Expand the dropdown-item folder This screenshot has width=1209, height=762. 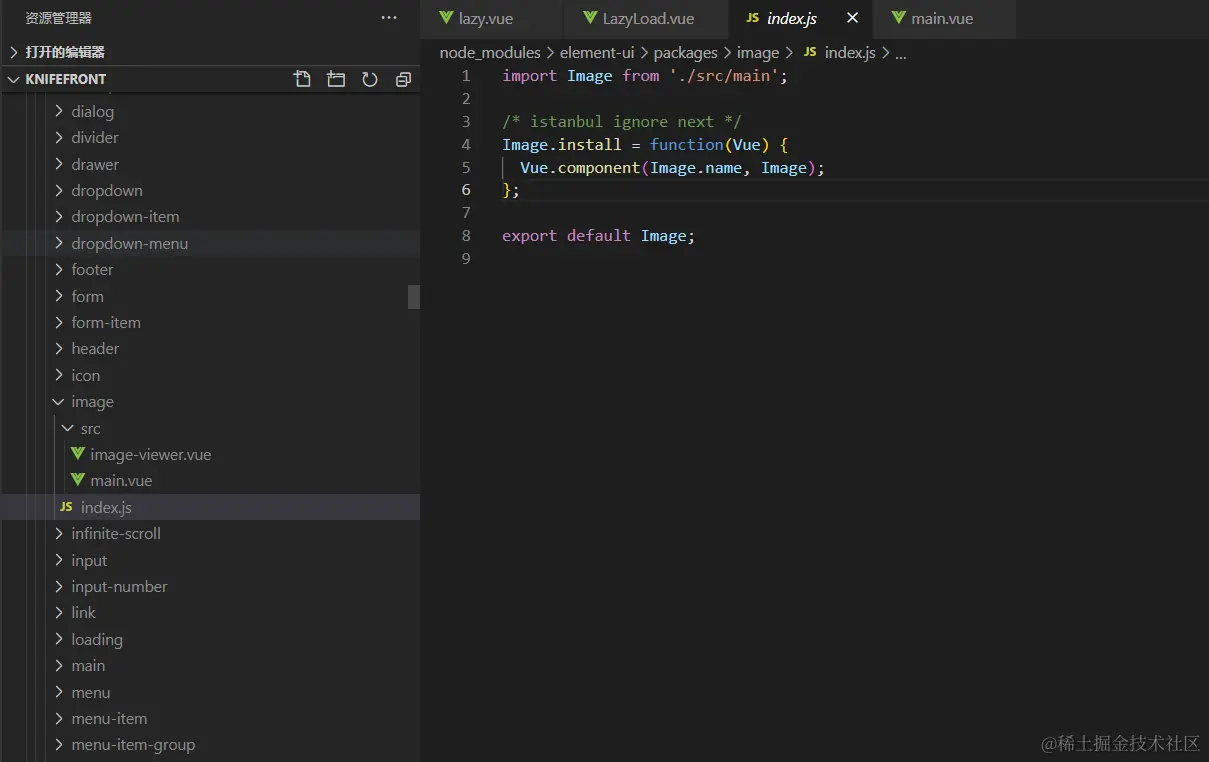pos(210,216)
